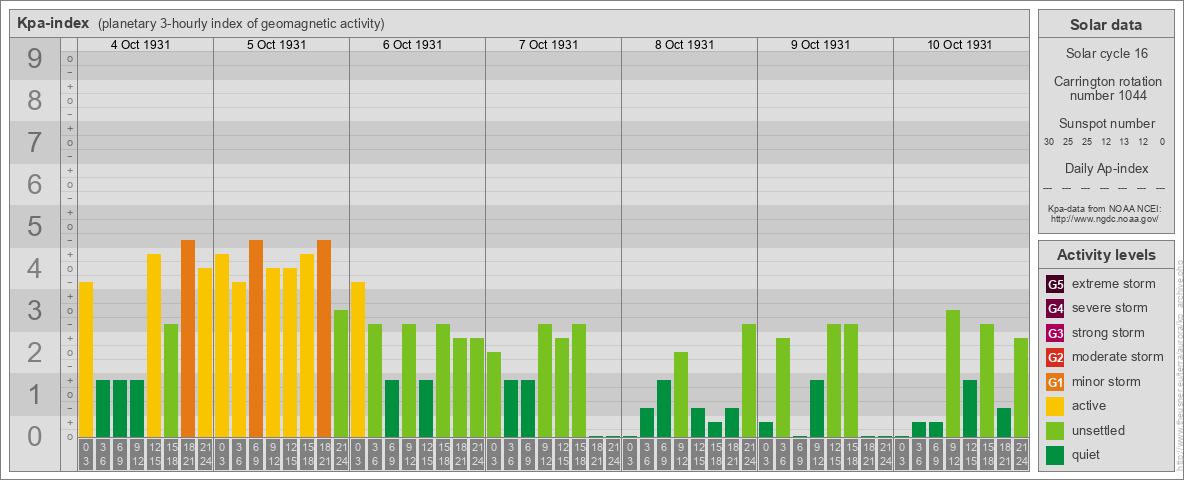Select the 8 Oct 1931 date header
The width and height of the screenshot is (1184, 480).
point(684,45)
